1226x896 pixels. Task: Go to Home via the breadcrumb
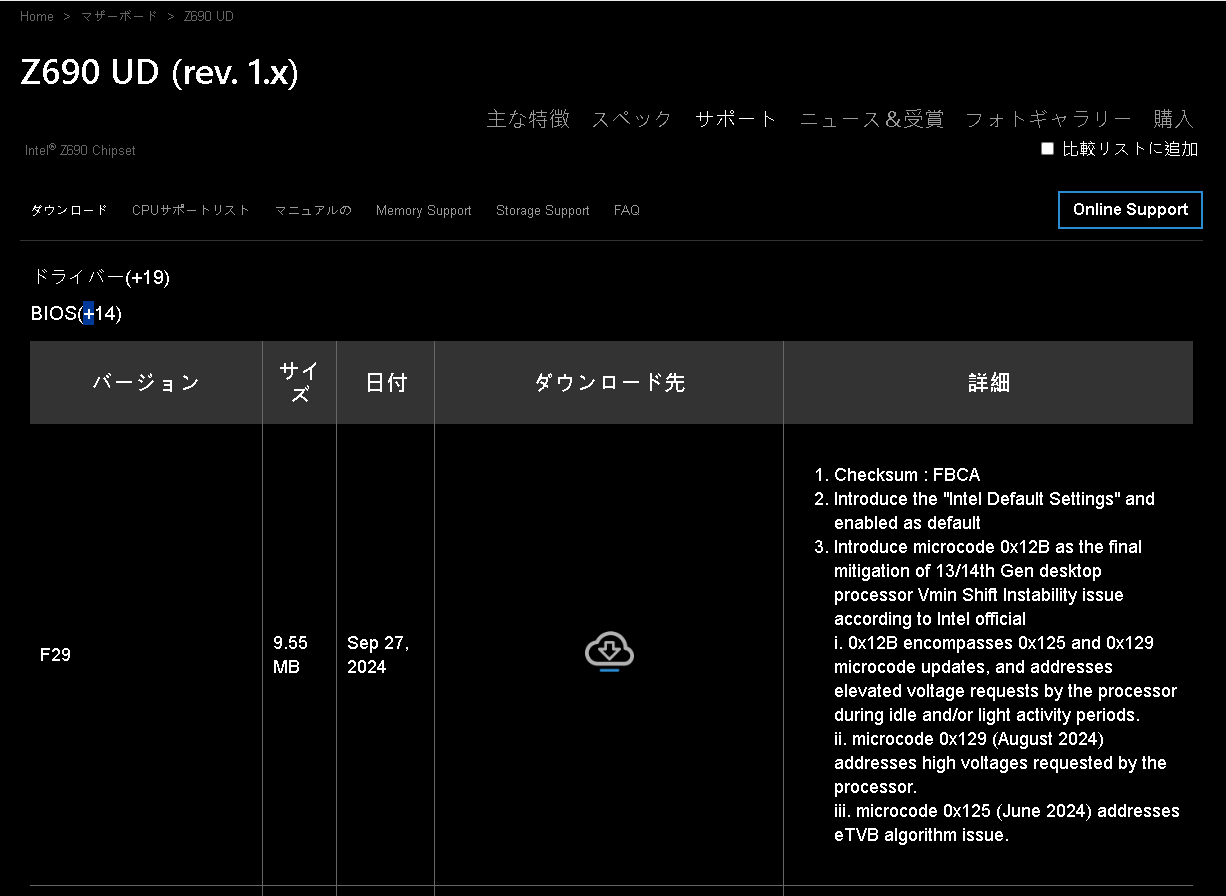(36, 16)
